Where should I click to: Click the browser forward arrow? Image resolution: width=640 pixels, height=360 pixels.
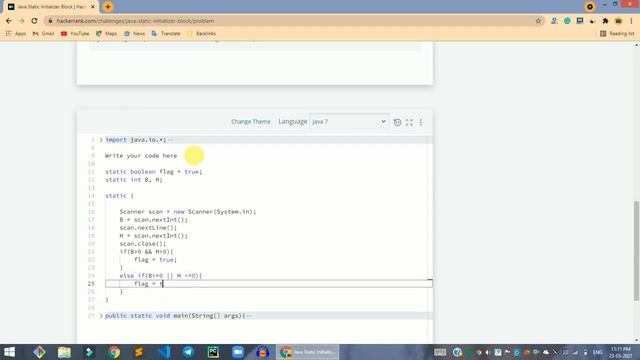click(x=22, y=21)
